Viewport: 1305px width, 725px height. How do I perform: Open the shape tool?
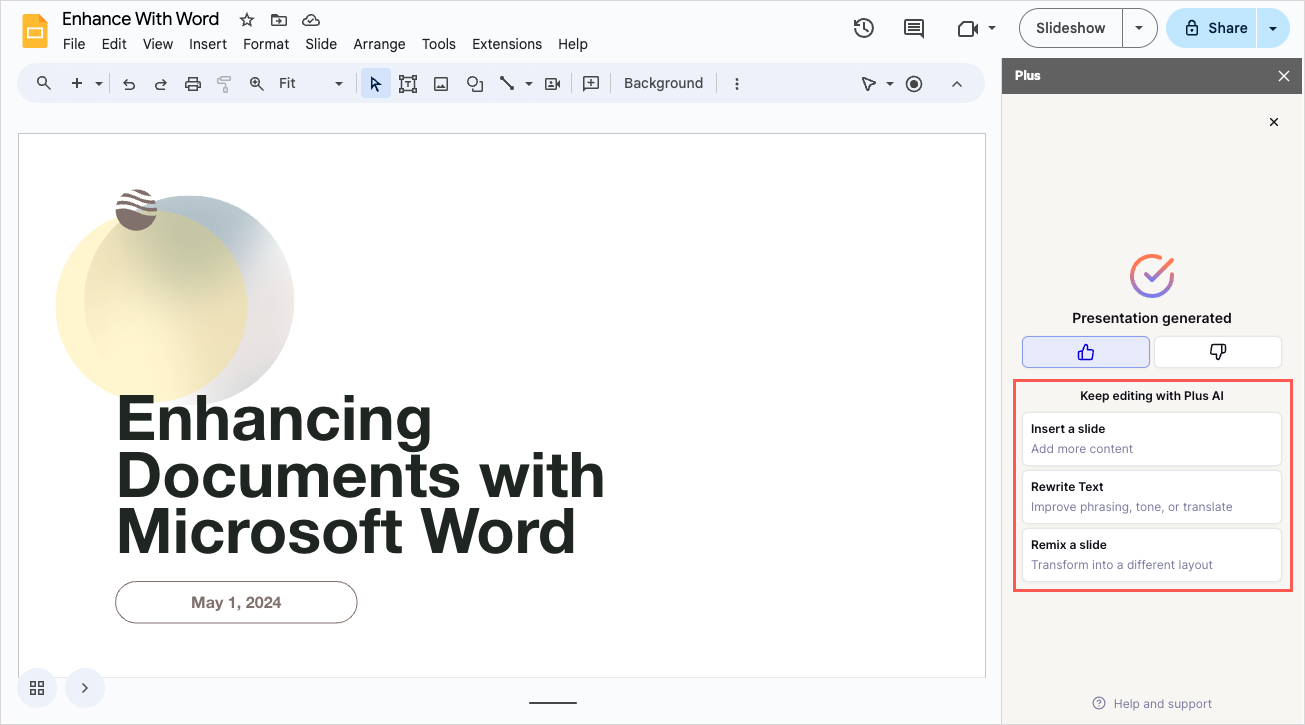click(475, 84)
